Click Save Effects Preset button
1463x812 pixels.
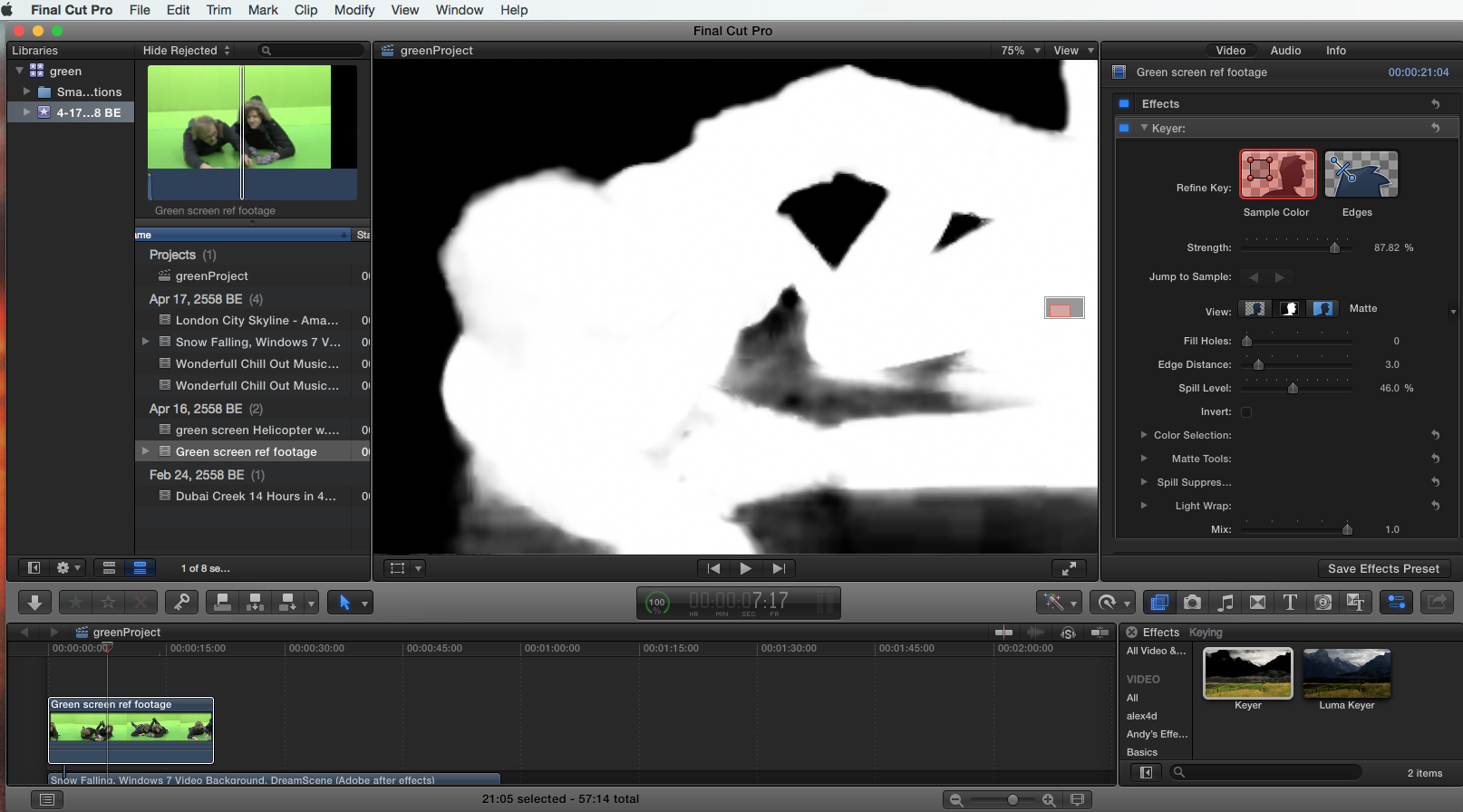(x=1383, y=569)
